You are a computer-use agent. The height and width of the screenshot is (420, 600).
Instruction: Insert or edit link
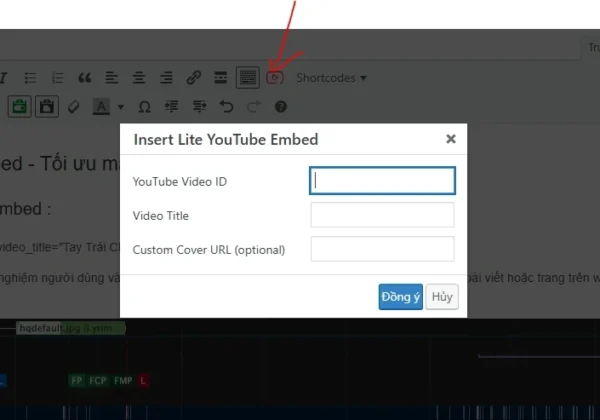[x=194, y=78]
